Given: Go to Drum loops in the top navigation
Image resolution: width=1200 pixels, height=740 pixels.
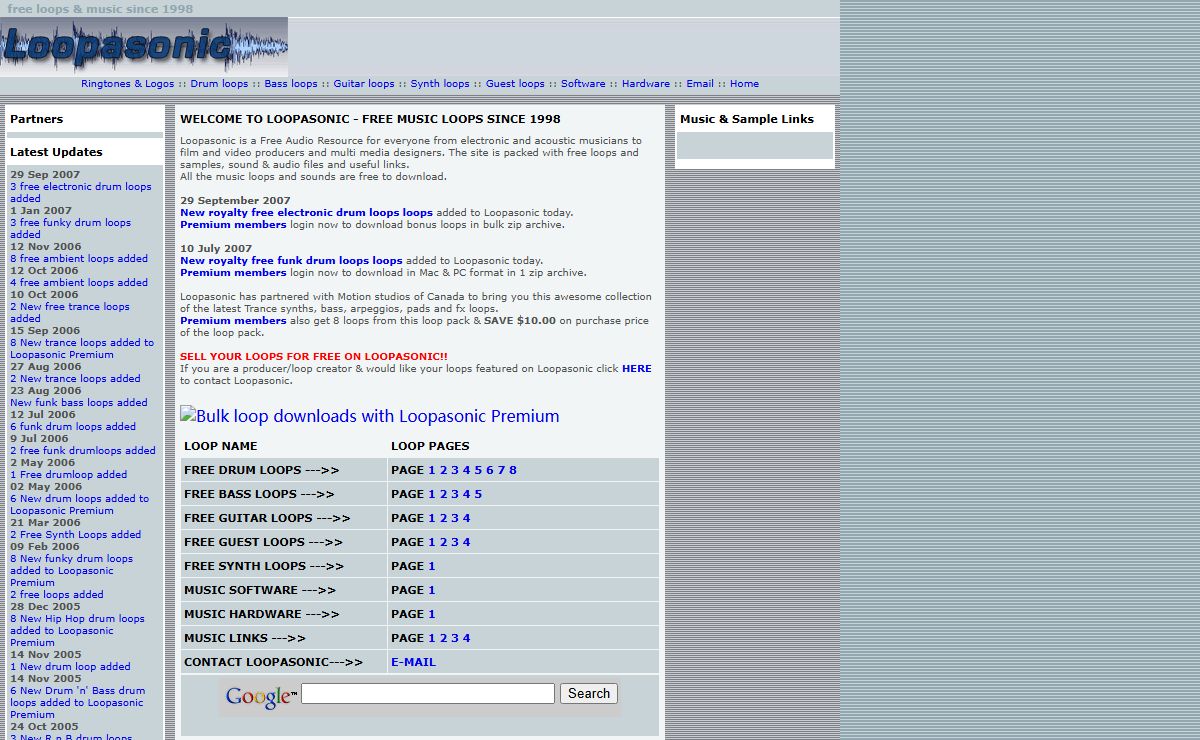Looking at the screenshot, I should (x=219, y=84).
